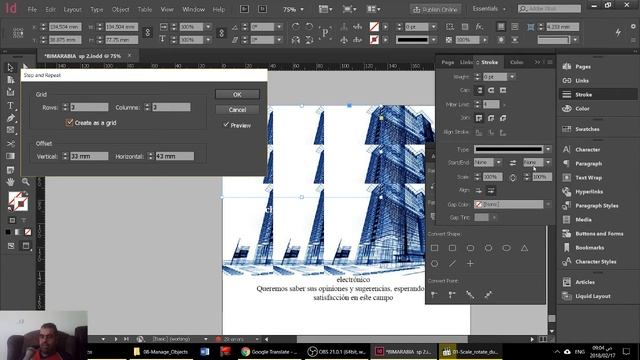Open the scale X percentage dropdown
640x360 pixels.
coord(208,27)
